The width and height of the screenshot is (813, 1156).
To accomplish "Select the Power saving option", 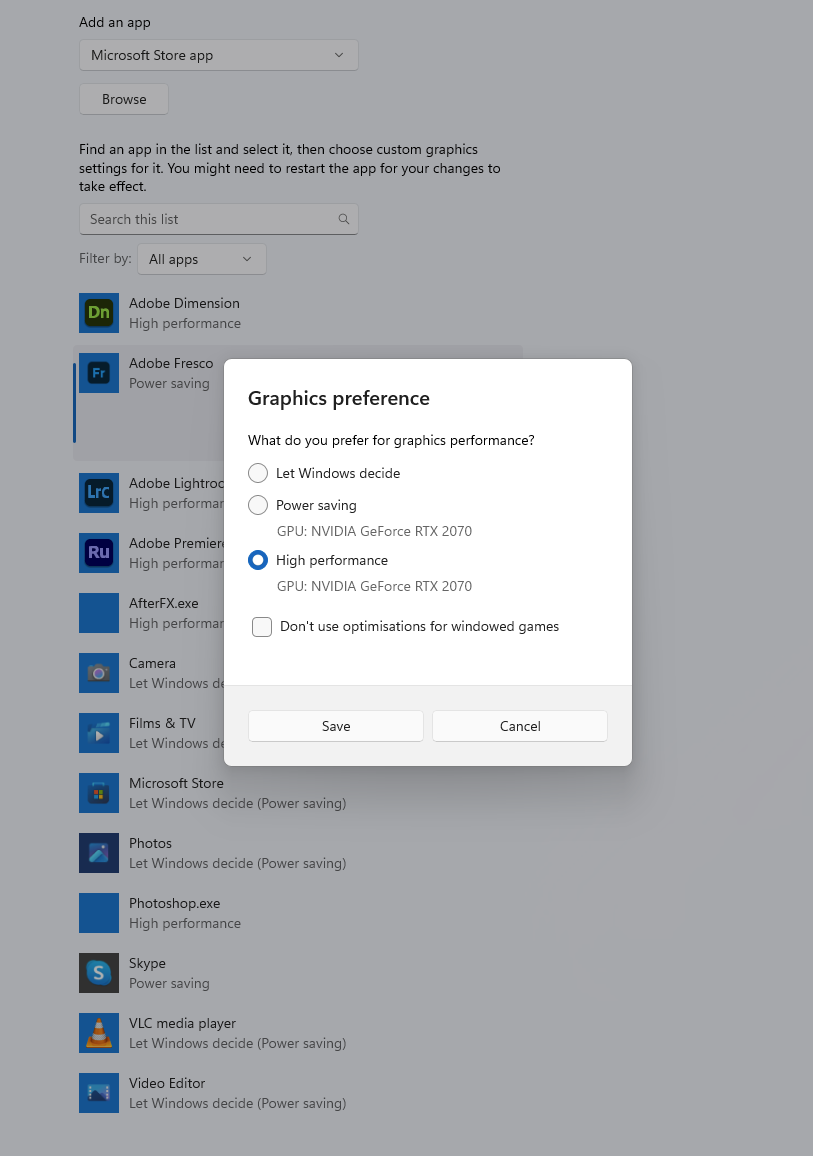I will [x=258, y=505].
